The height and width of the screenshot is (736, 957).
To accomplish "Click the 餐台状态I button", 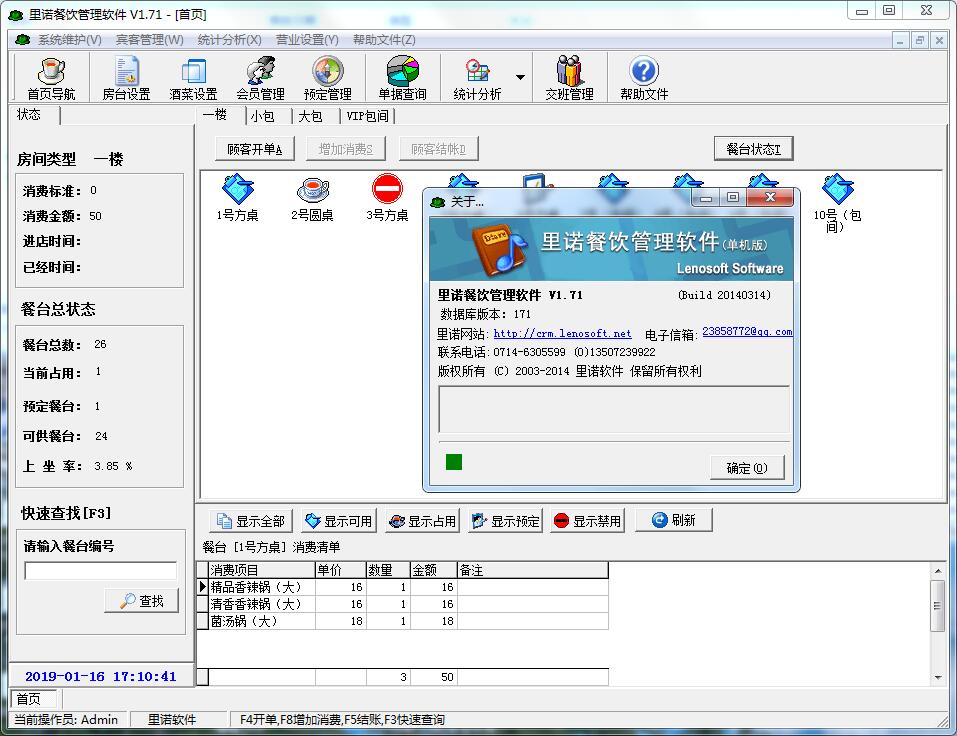I will 753,149.
